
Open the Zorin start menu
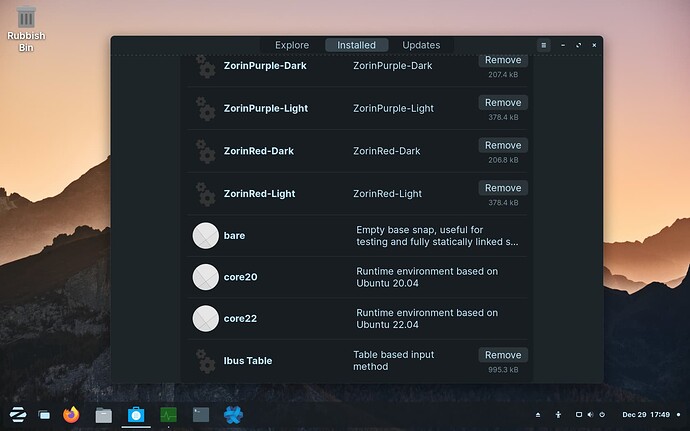coord(18,414)
